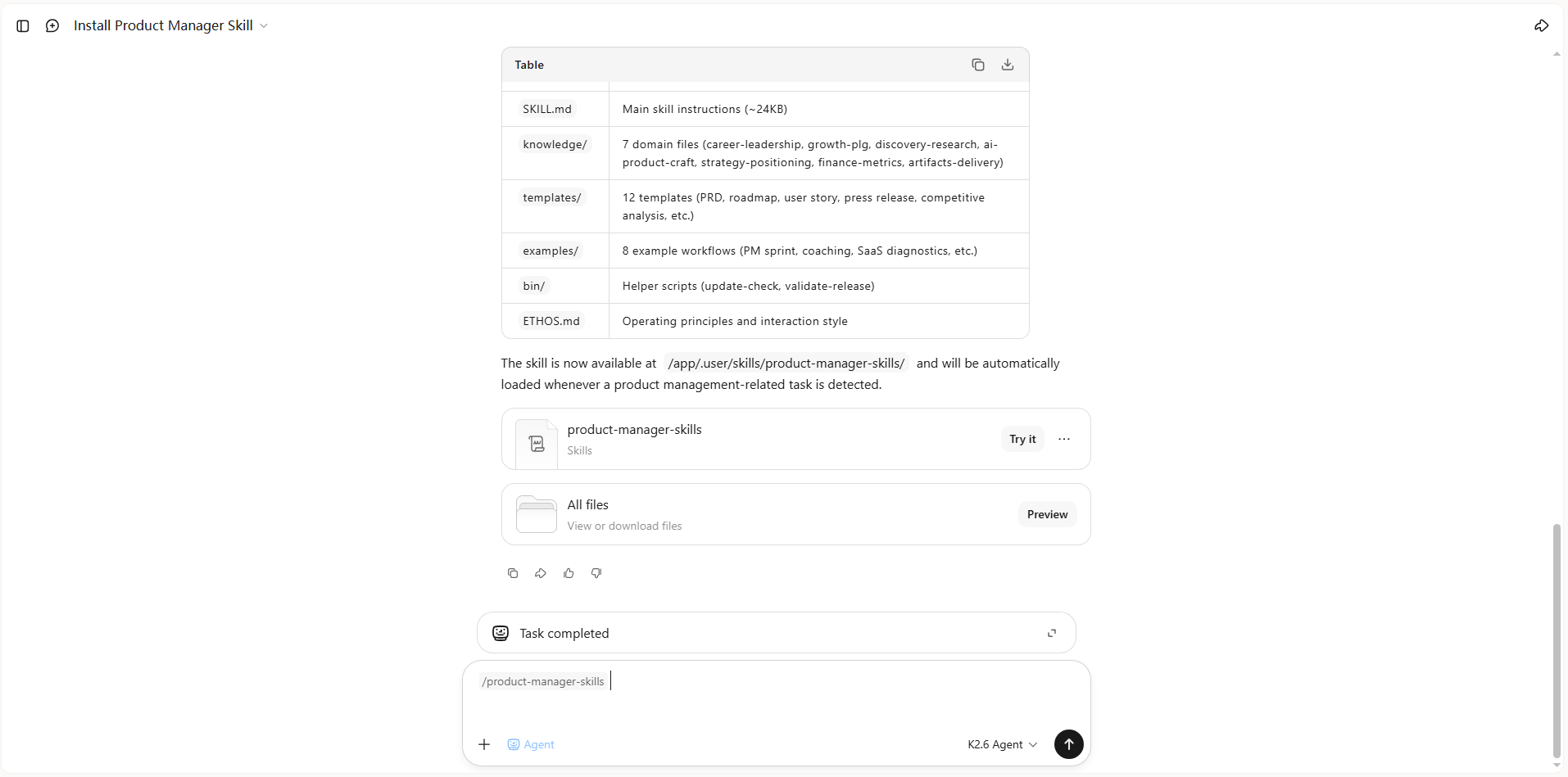
Task: Copy the response message
Action: click(x=513, y=573)
